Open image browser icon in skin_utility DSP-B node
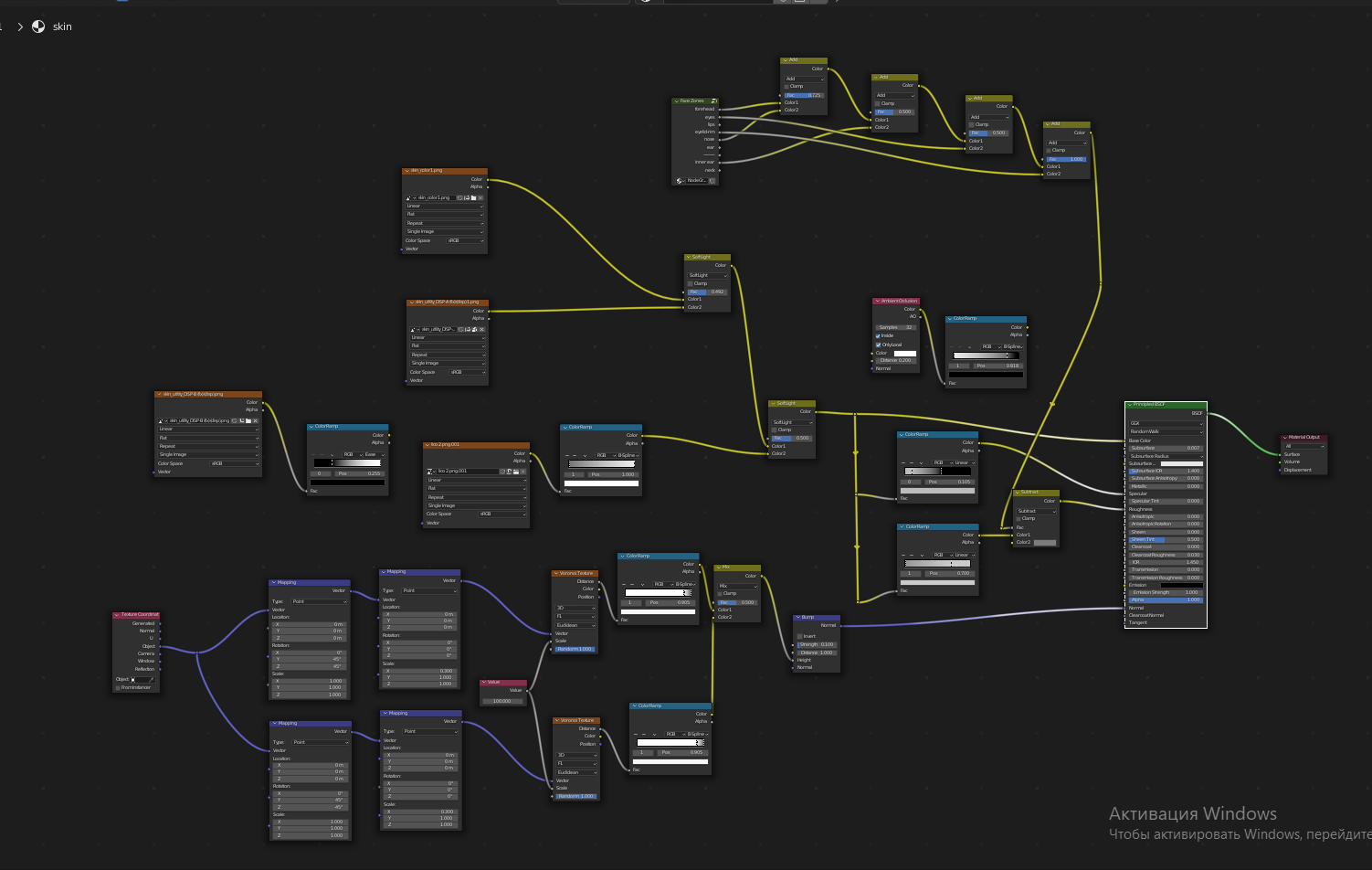Screen dimensions: 1372x870 162,420
